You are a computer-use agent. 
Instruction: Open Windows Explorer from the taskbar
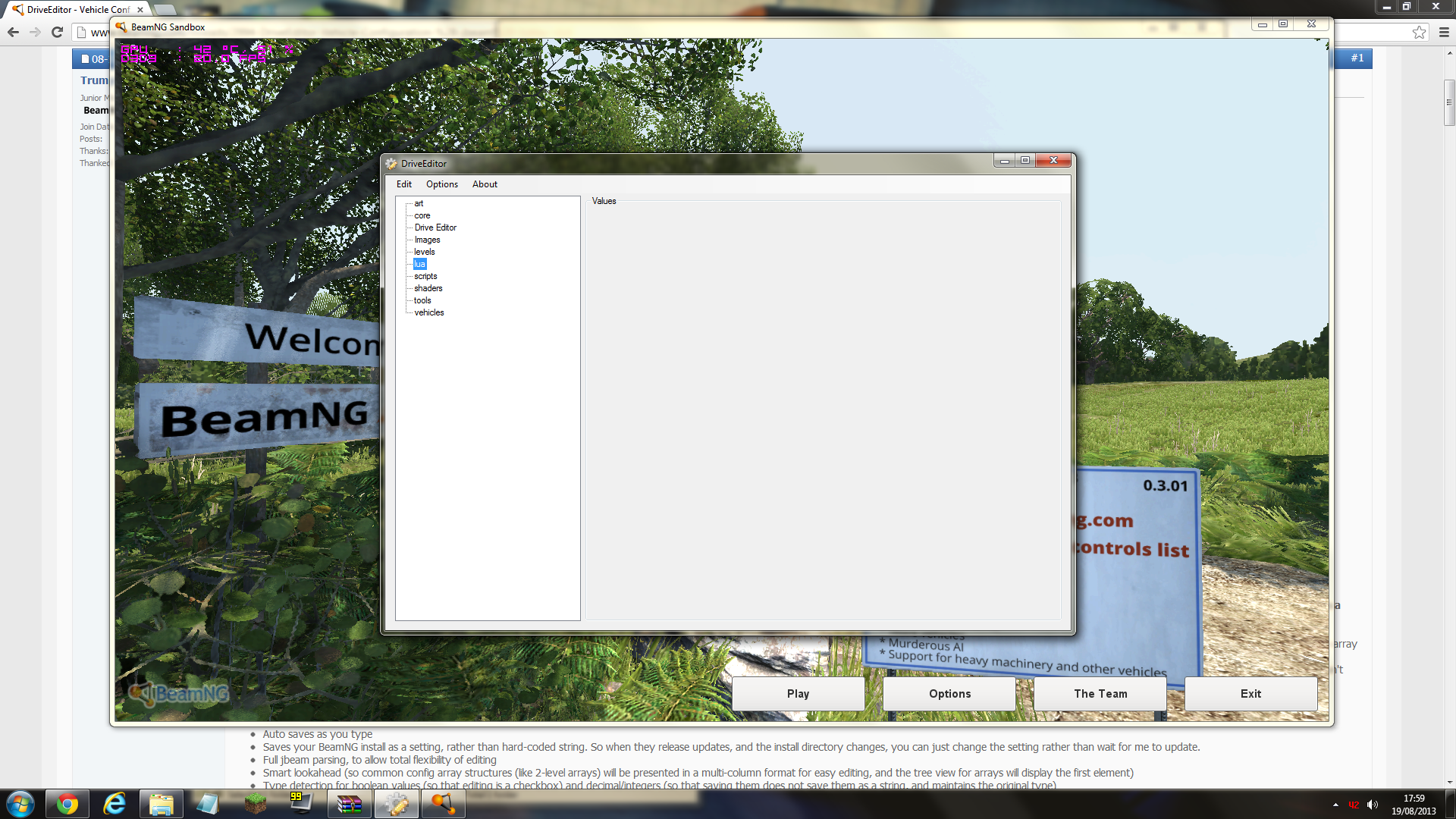pyautogui.click(x=161, y=804)
